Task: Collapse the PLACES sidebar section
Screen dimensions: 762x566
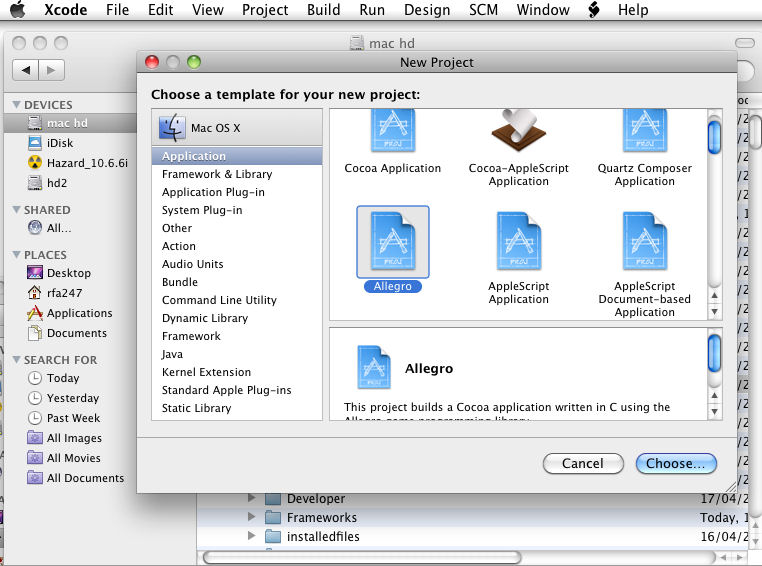Action: (x=17, y=255)
